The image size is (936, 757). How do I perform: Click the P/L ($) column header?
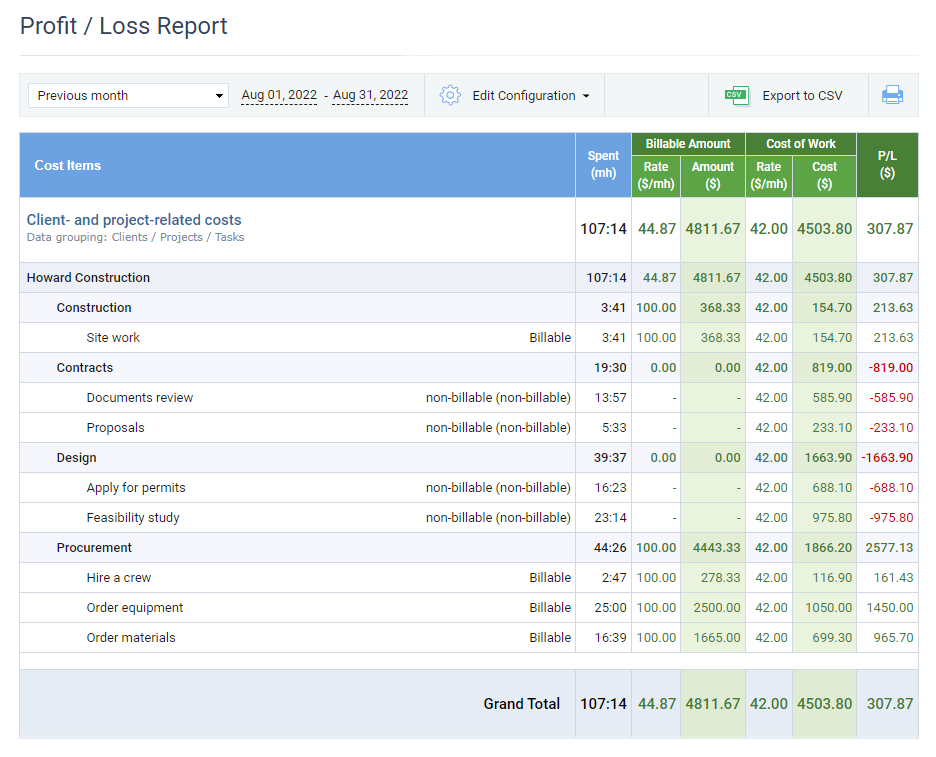point(887,165)
